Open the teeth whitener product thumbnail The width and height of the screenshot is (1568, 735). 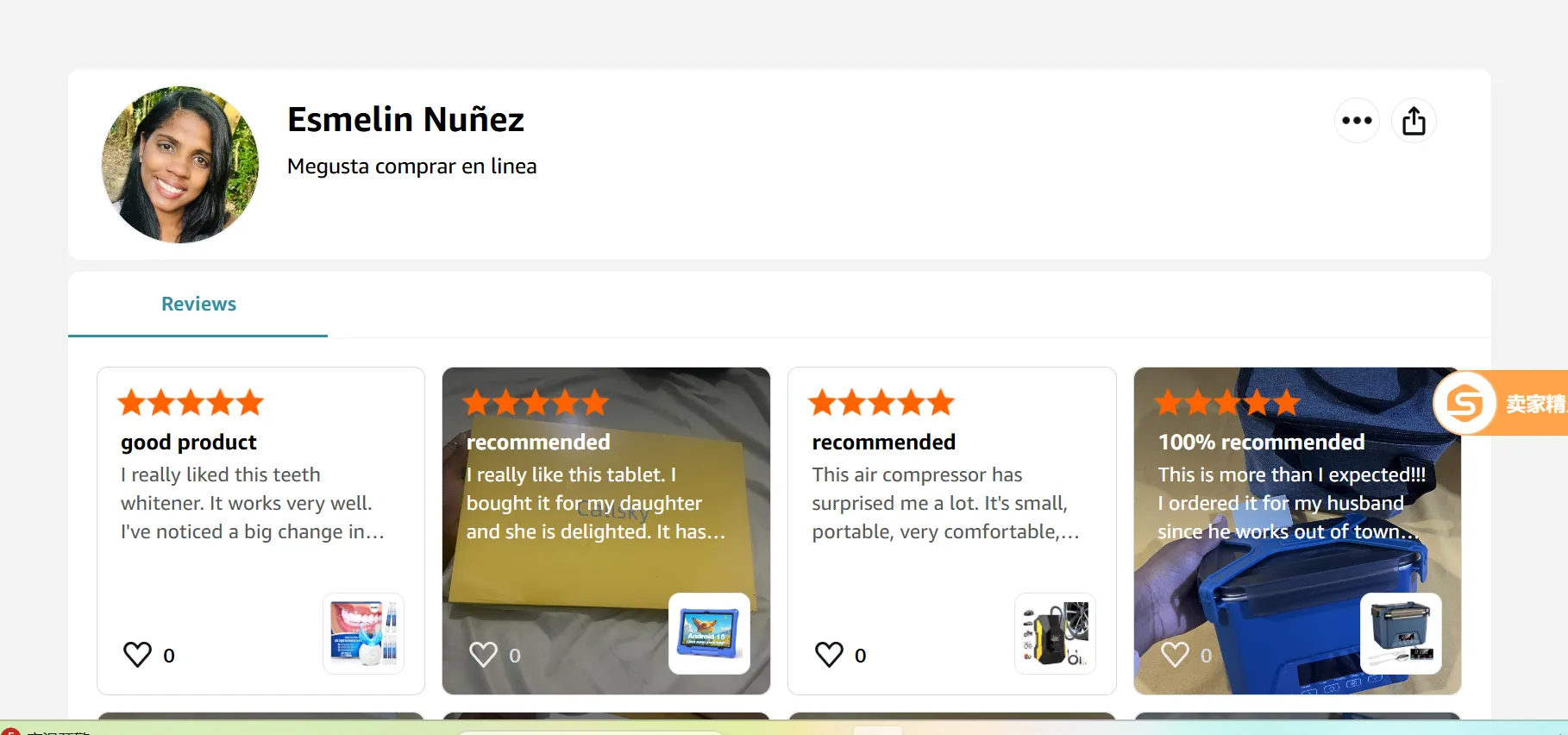[363, 633]
